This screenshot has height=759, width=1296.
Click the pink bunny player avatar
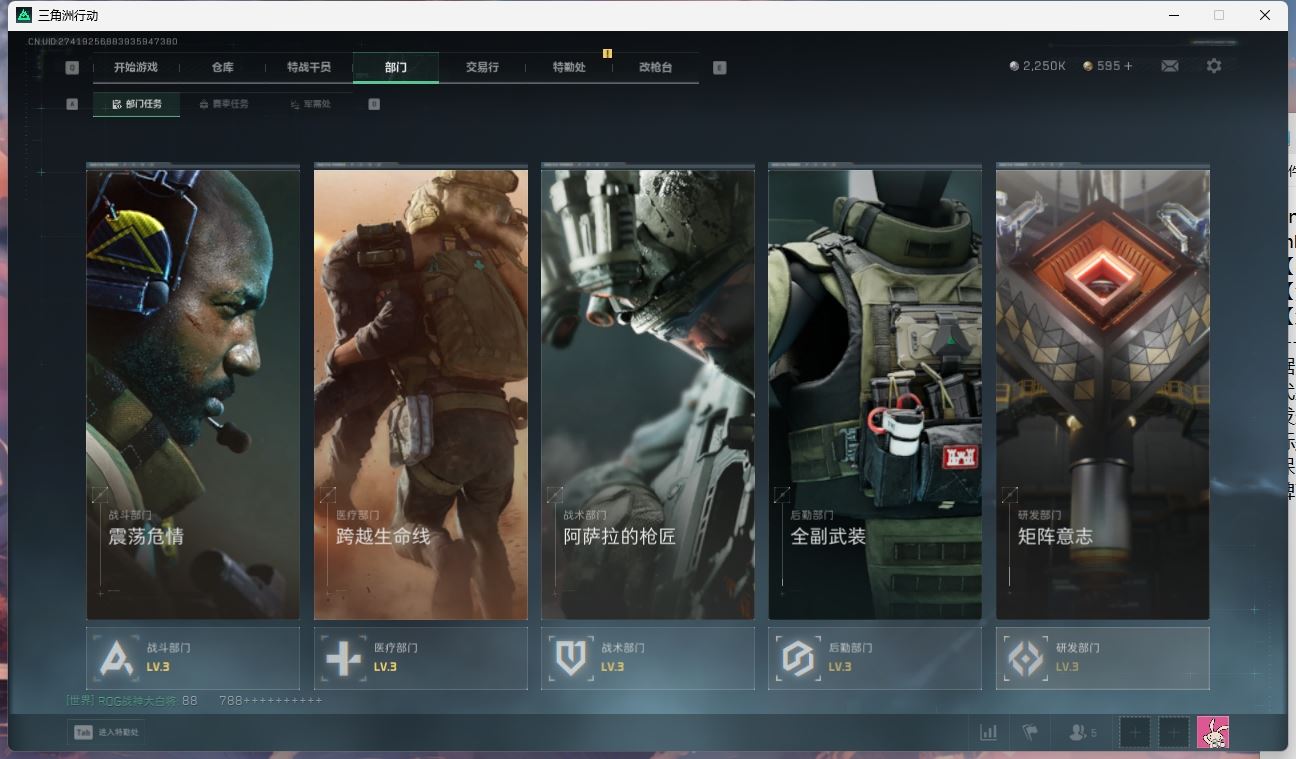pyautogui.click(x=1213, y=733)
